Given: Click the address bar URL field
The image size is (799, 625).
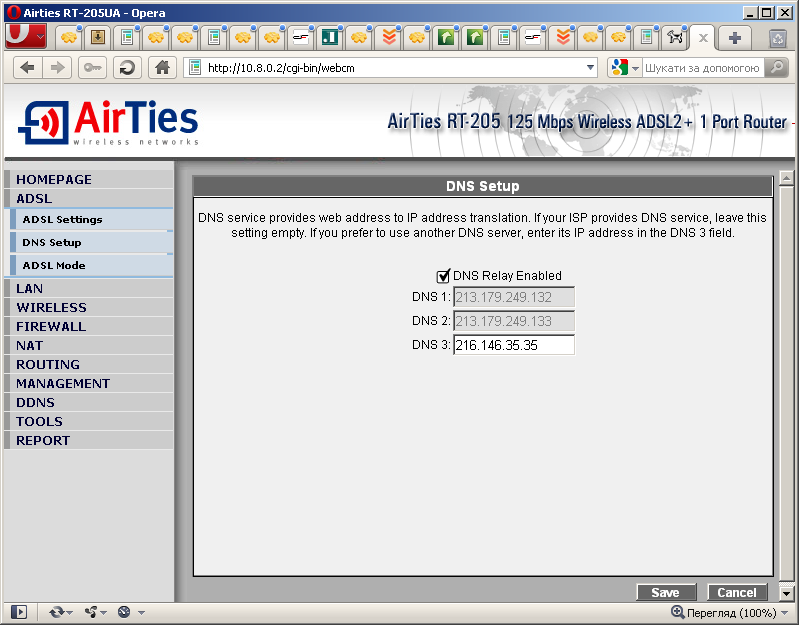Looking at the screenshot, I should point(392,68).
